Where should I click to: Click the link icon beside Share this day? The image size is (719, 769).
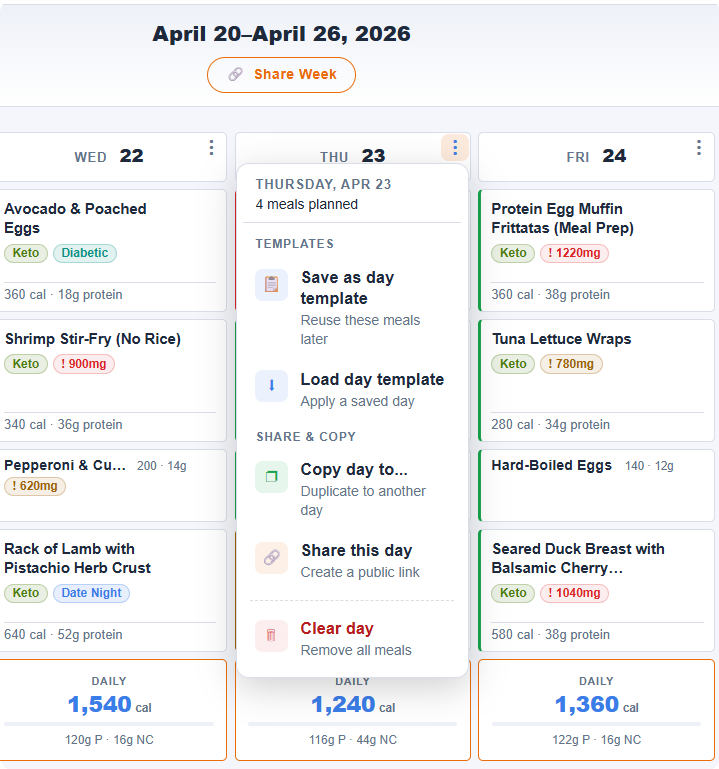tap(271, 558)
